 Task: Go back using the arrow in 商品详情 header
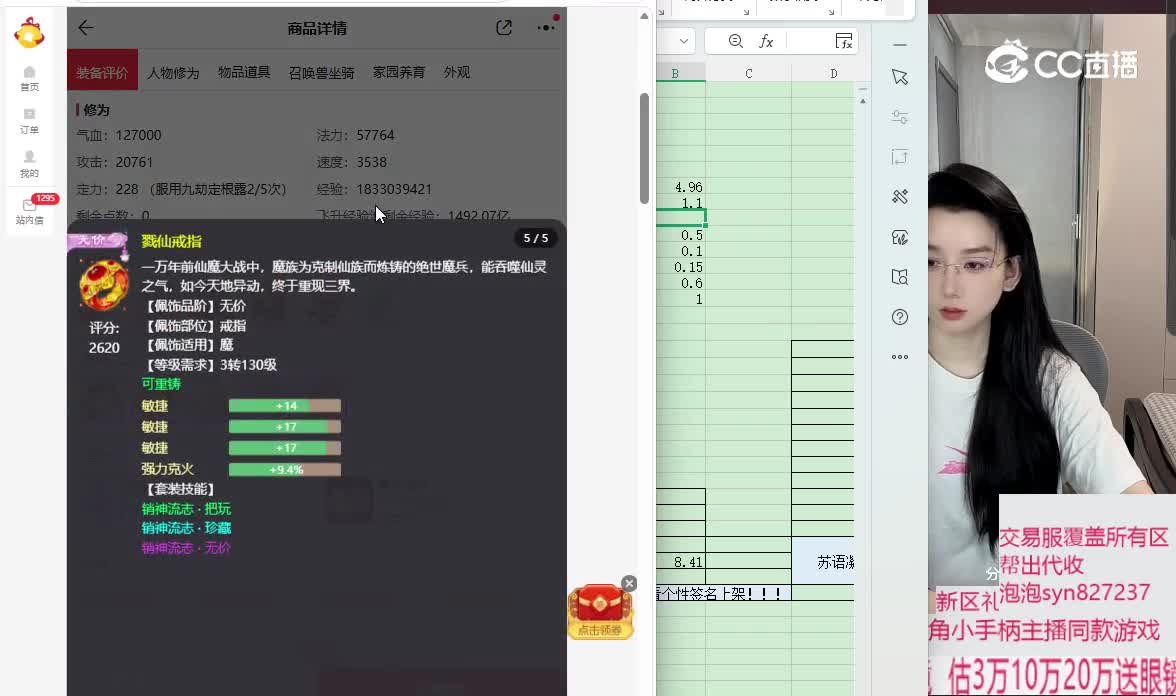[86, 28]
